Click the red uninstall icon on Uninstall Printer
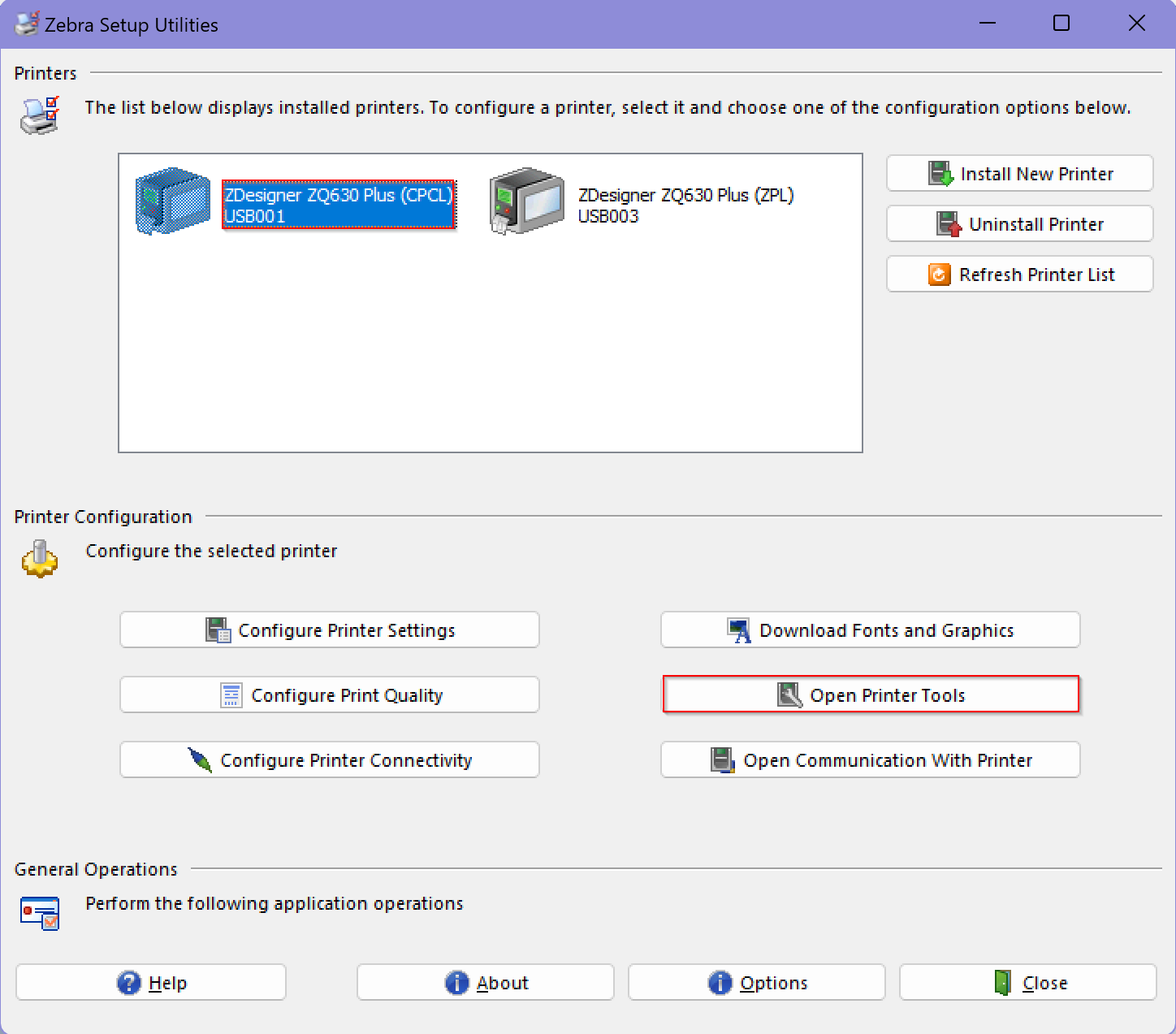This screenshot has height=1034, width=1176. (947, 223)
